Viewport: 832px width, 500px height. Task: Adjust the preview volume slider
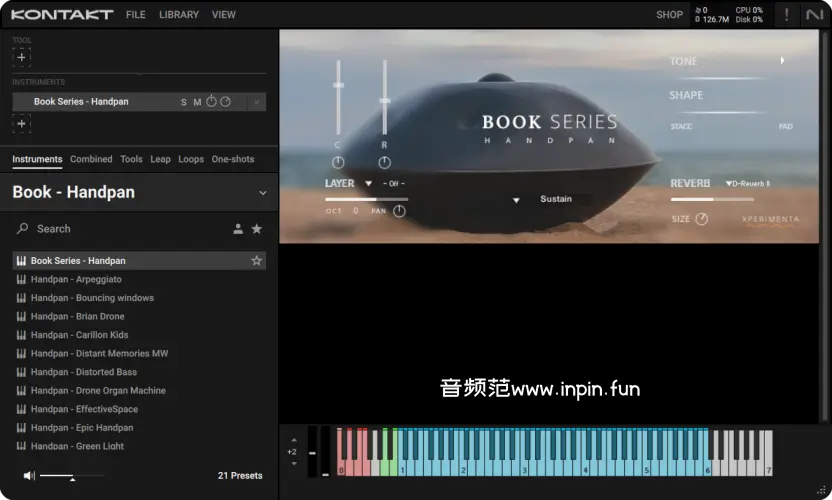(x=72, y=476)
